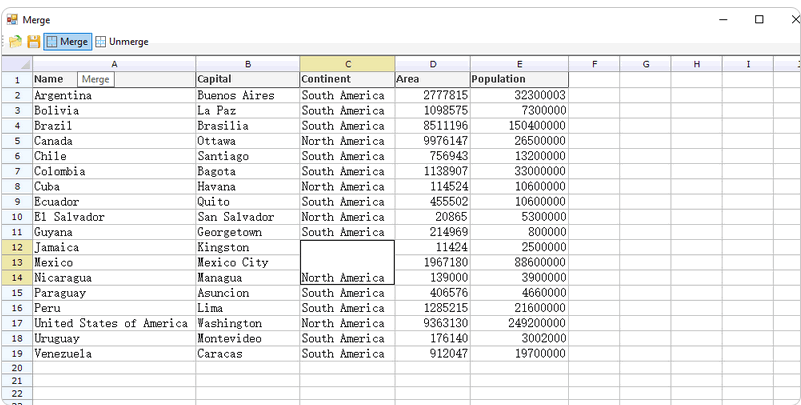Select population value 150400000

click(519, 126)
